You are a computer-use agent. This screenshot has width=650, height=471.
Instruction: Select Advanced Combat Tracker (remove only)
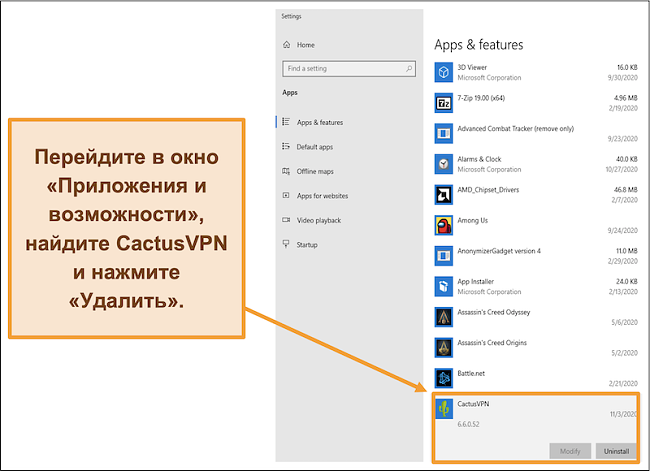pyautogui.click(x=515, y=129)
